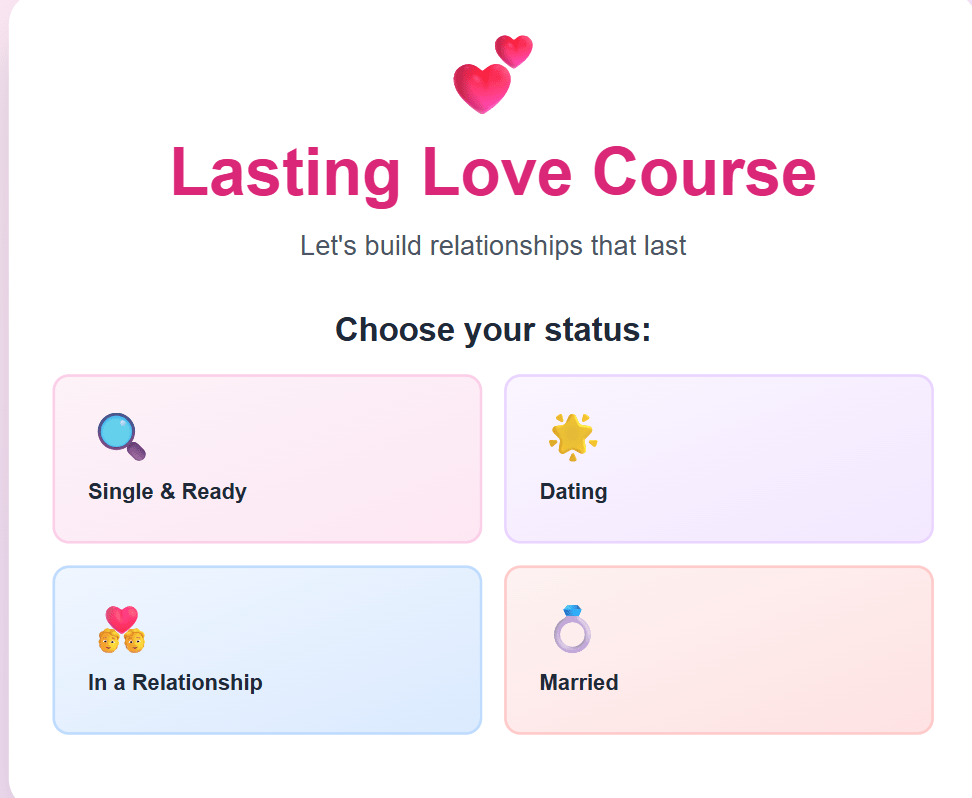This screenshot has width=972, height=798.
Task: Select the Married status card
Action: pos(718,650)
